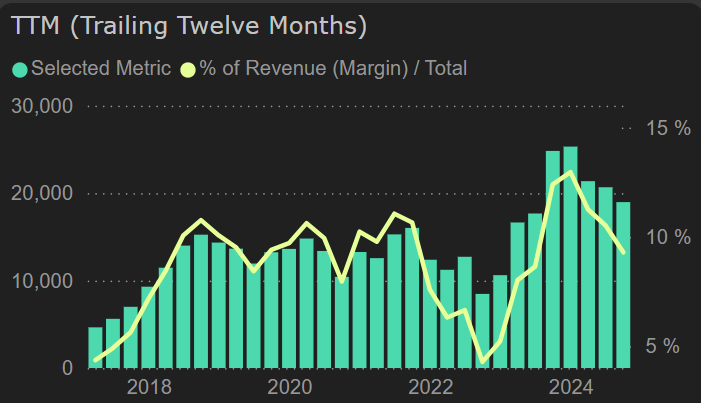Select the rightmost green bar
Image resolution: width=701 pixels, height=403 pixels.
pyautogui.click(x=623, y=285)
